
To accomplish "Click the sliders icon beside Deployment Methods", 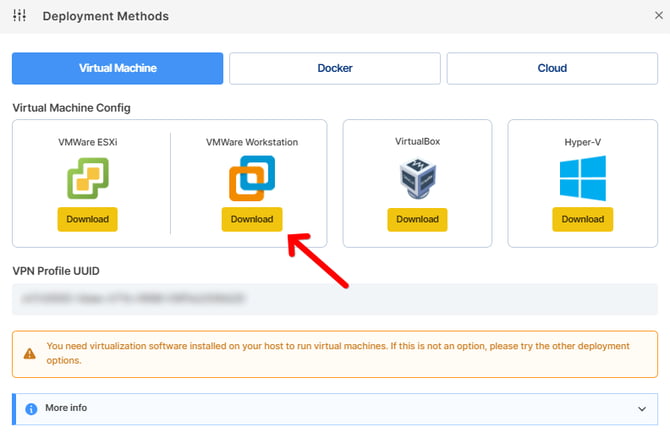I will pos(19,16).
